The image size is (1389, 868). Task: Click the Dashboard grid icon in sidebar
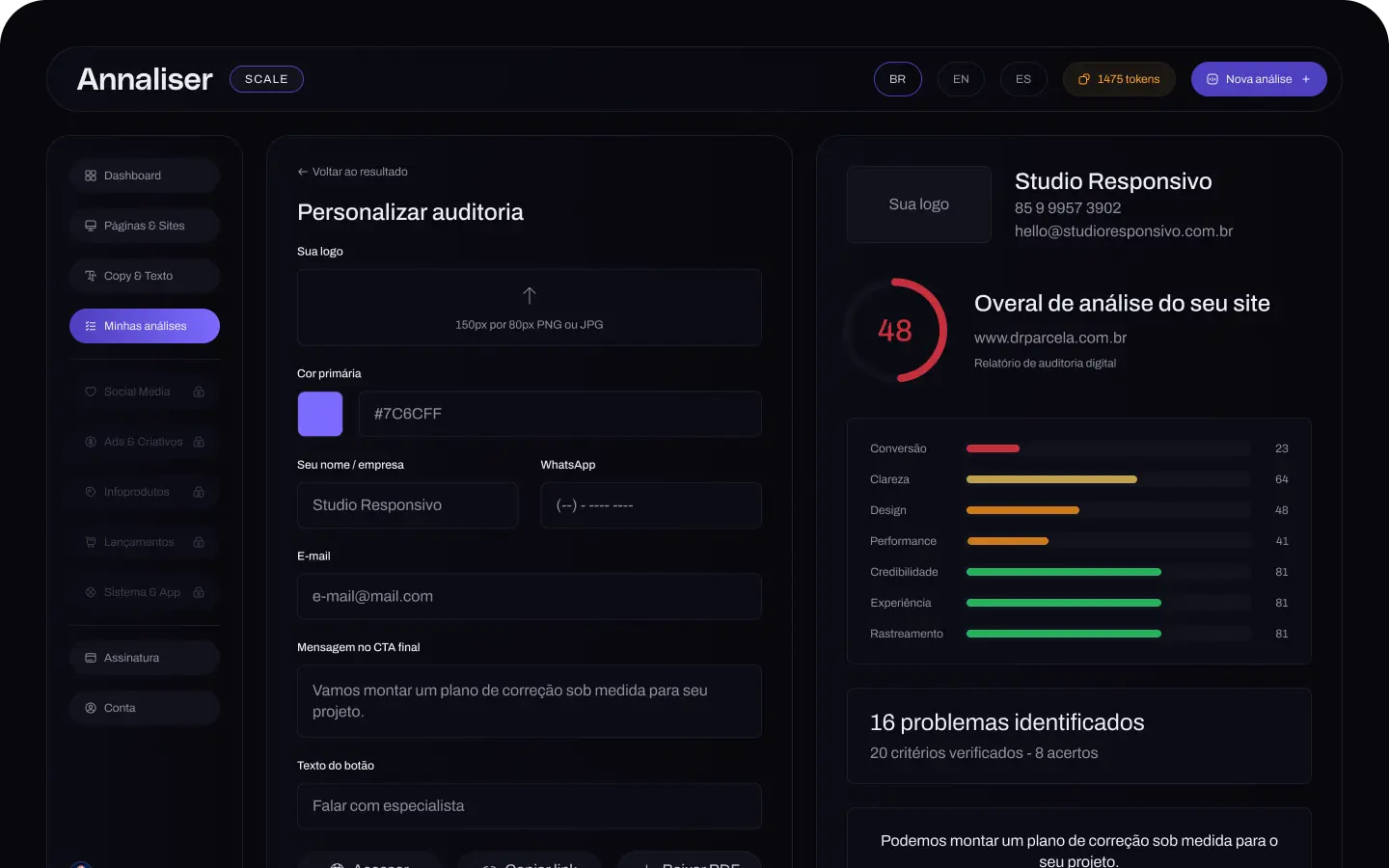pyautogui.click(x=91, y=176)
